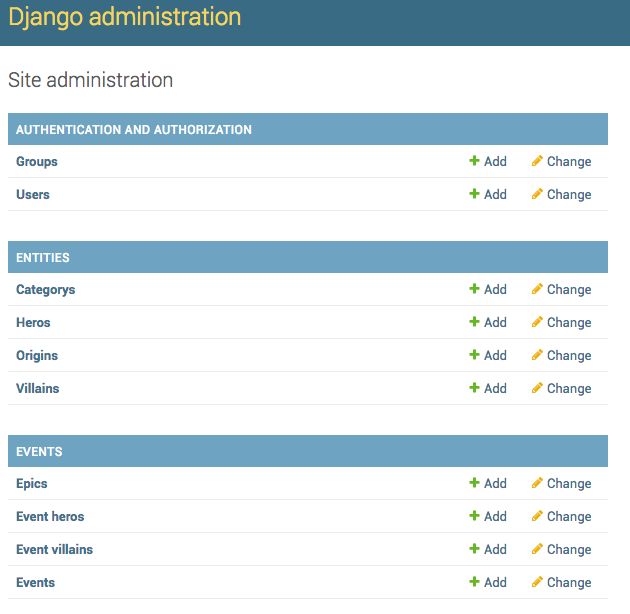The width and height of the screenshot is (630, 614).
Task: Open the Entities app header link
Action: (43, 257)
